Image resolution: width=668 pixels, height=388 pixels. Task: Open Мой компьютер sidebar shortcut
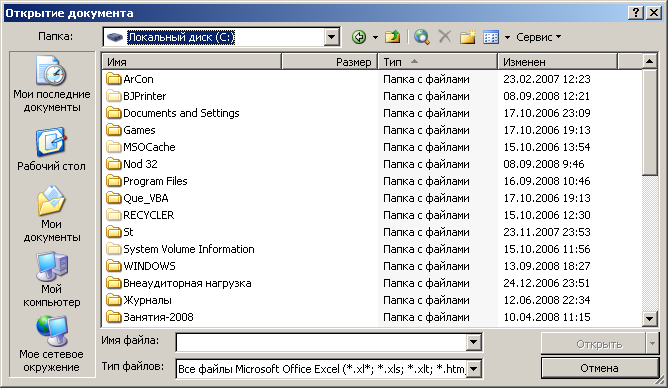(x=52, y=279)
